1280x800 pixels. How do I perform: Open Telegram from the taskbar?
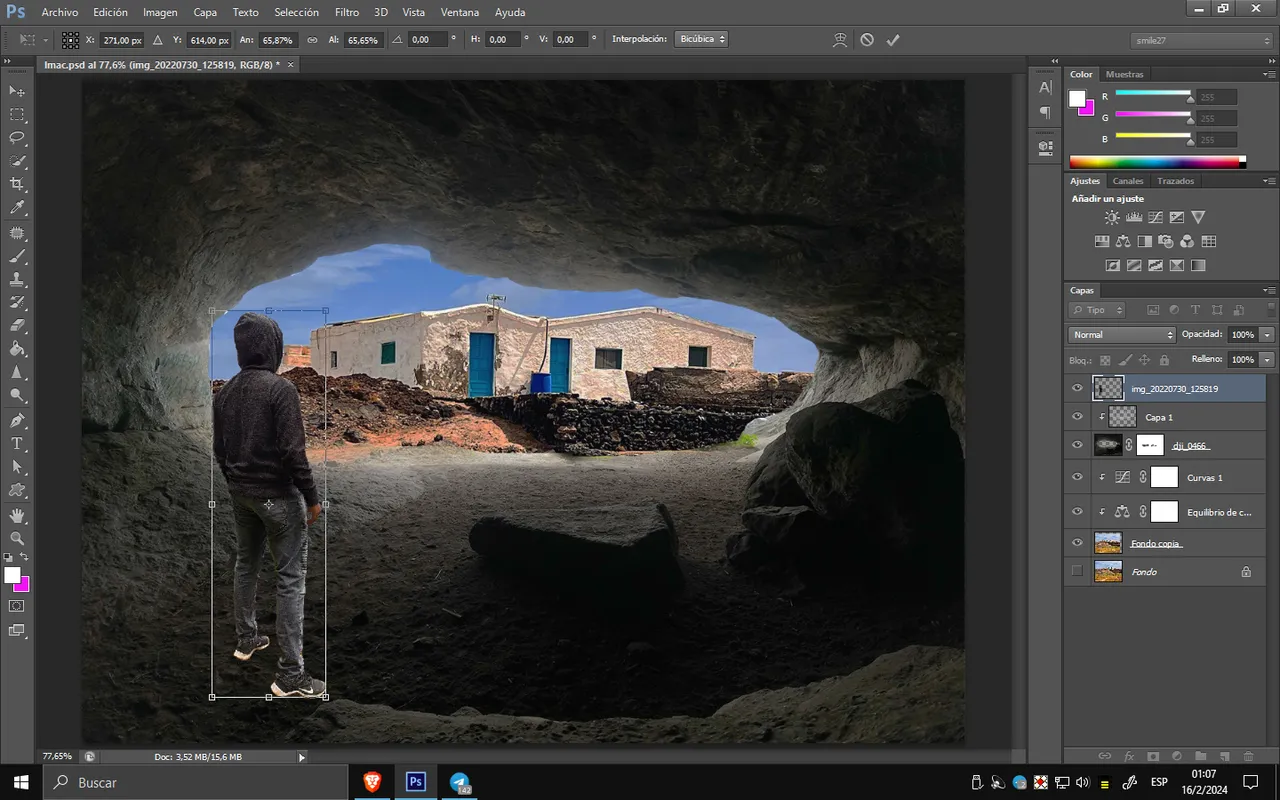460,782
